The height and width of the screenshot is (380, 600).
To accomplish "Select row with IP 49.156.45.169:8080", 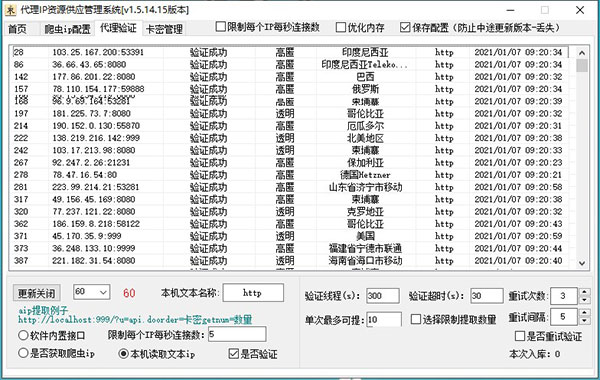I will point(290,199).
